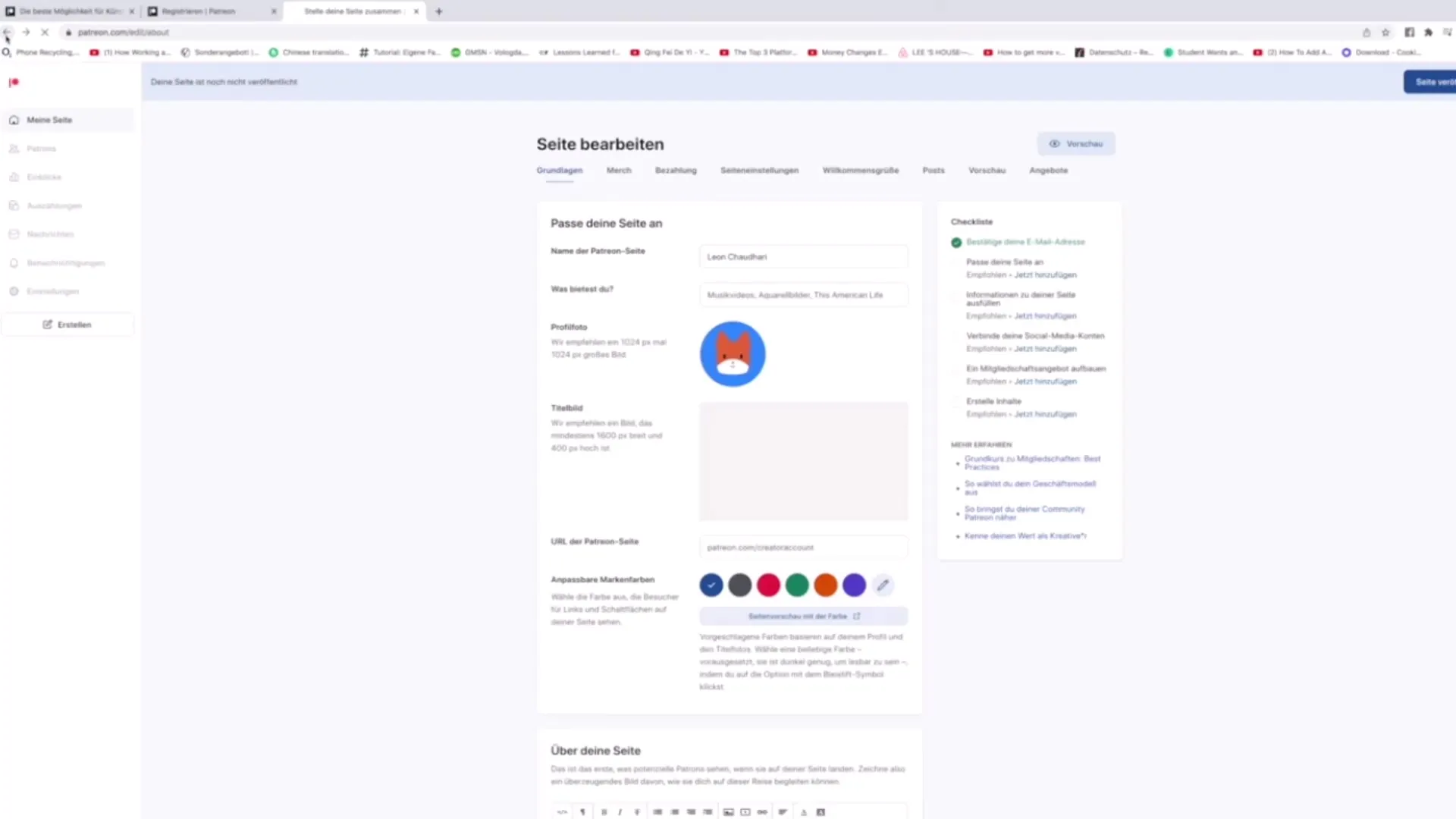
Task: Switch to the Vorschau tab
Action: (x=987, y=171)
